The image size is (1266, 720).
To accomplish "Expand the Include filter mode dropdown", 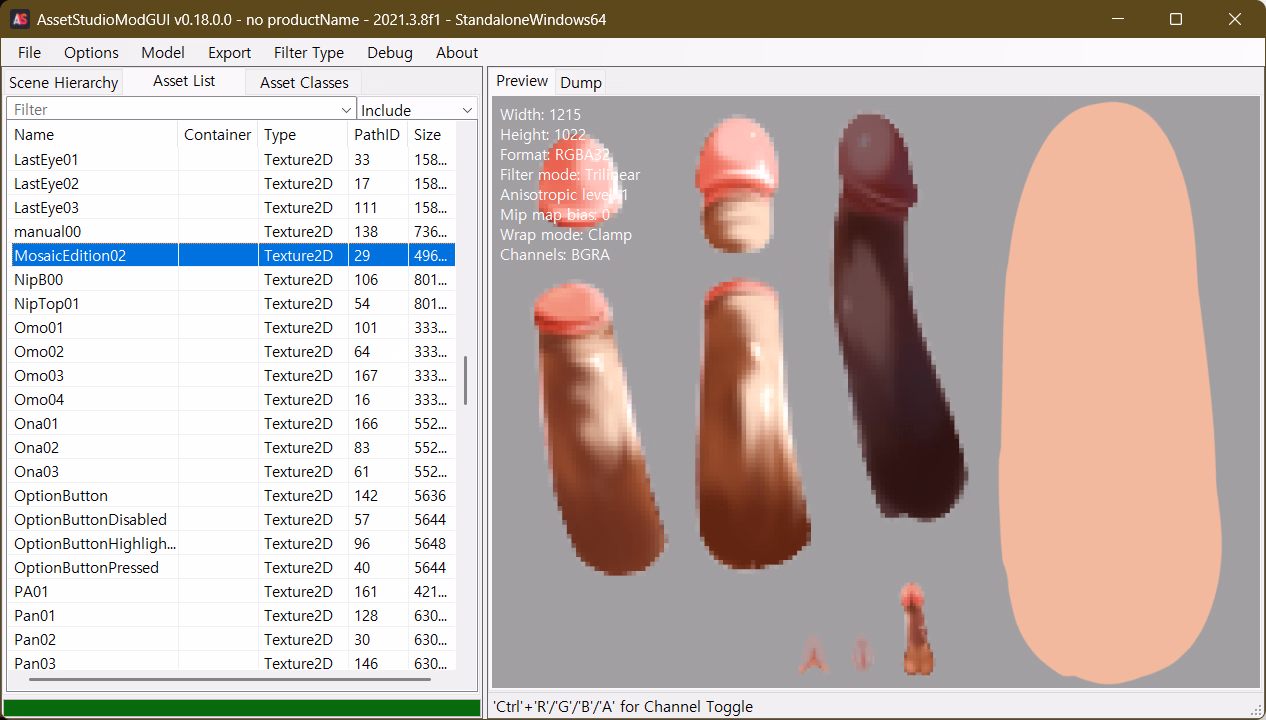I will pyautogui.click(x=467, y=110).
